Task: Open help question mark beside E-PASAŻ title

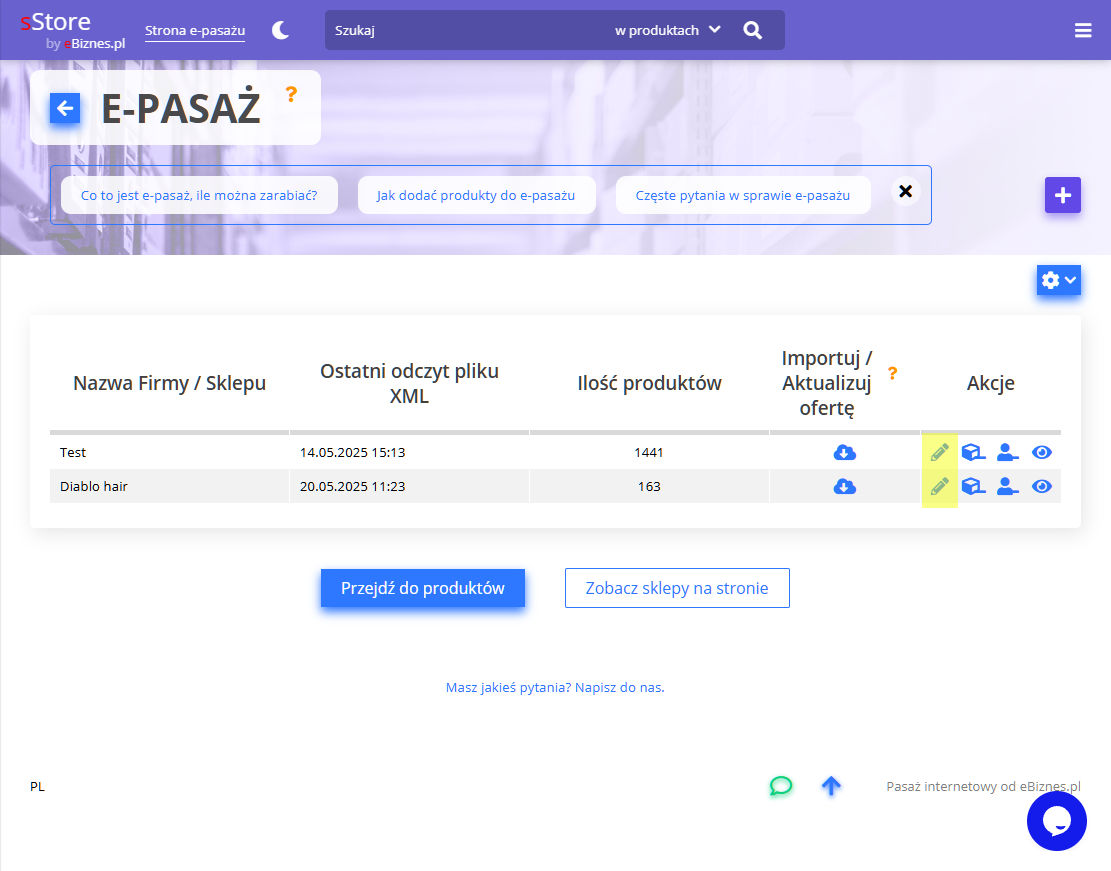Action: pyautogui.click(x=291, y=94)
